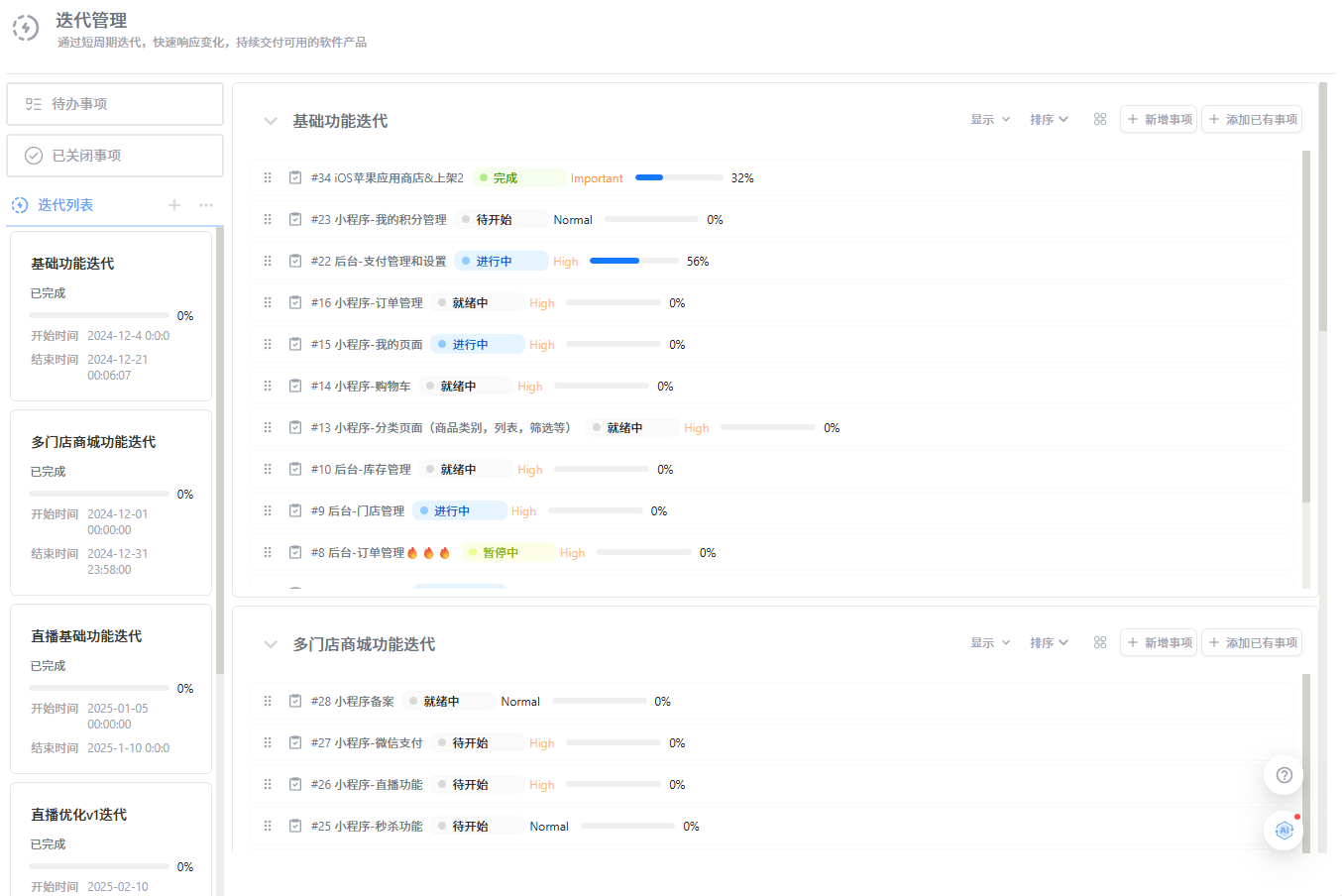Click the help question mark icon
Viewport: 1342px width, 896px height.
point(1284,775)
